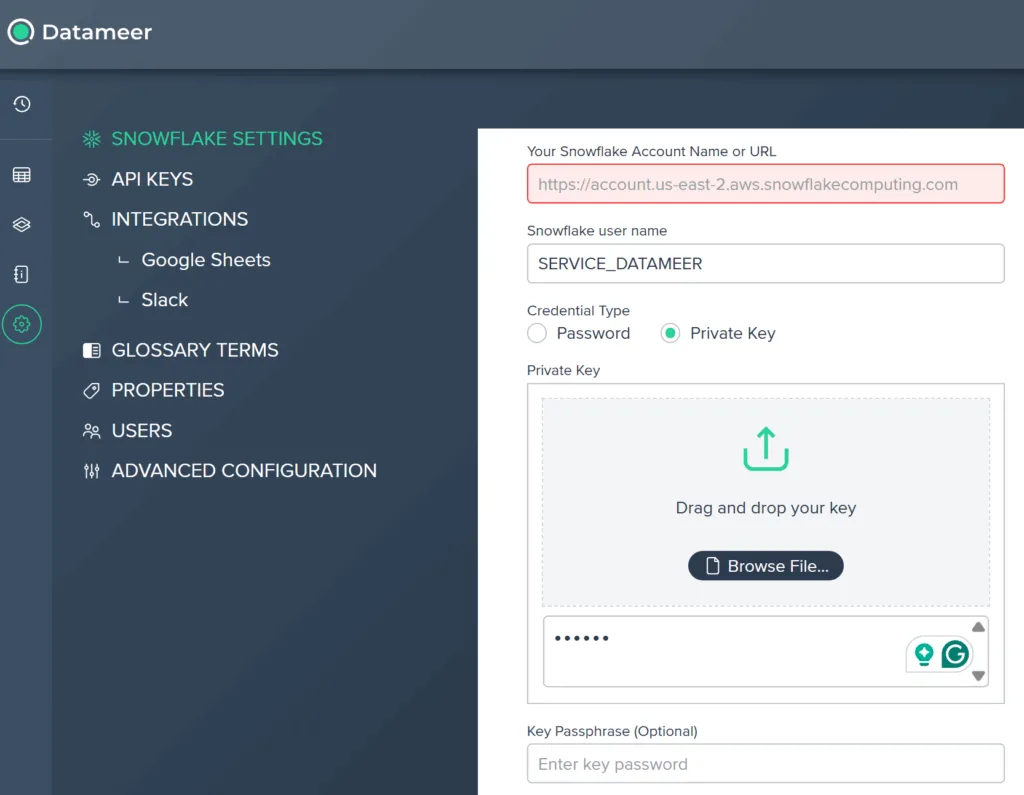Focus the Snowflake Account Name or URL field

pyautogui.click(x=765, y=184)
